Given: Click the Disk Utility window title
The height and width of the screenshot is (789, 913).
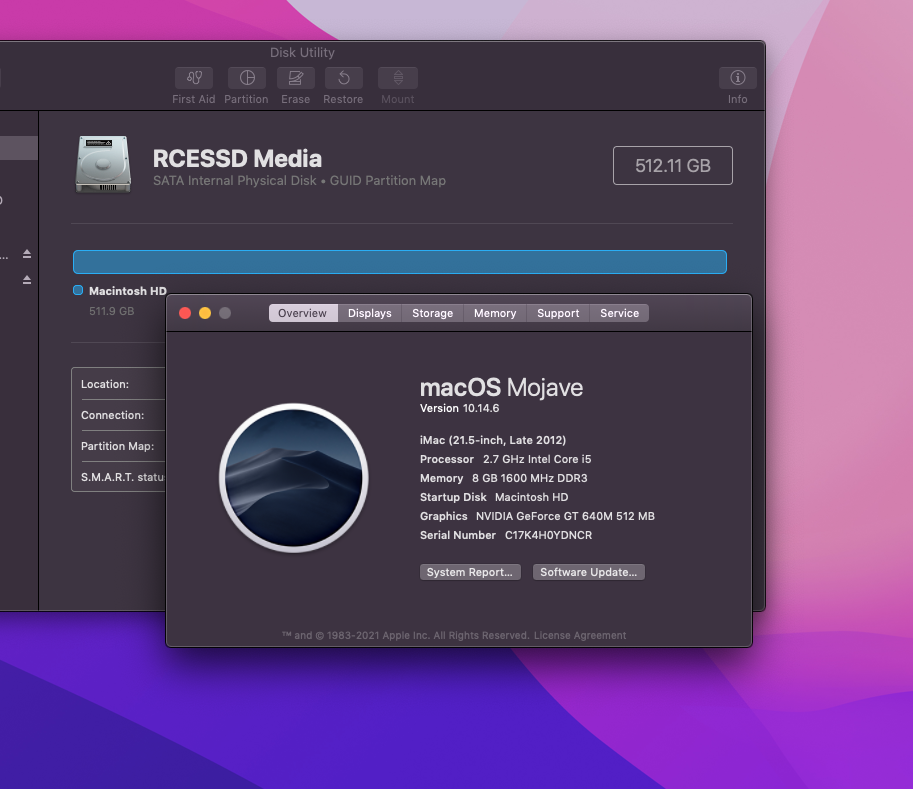Looking at the screenshot, I should [x=302, y=52].
